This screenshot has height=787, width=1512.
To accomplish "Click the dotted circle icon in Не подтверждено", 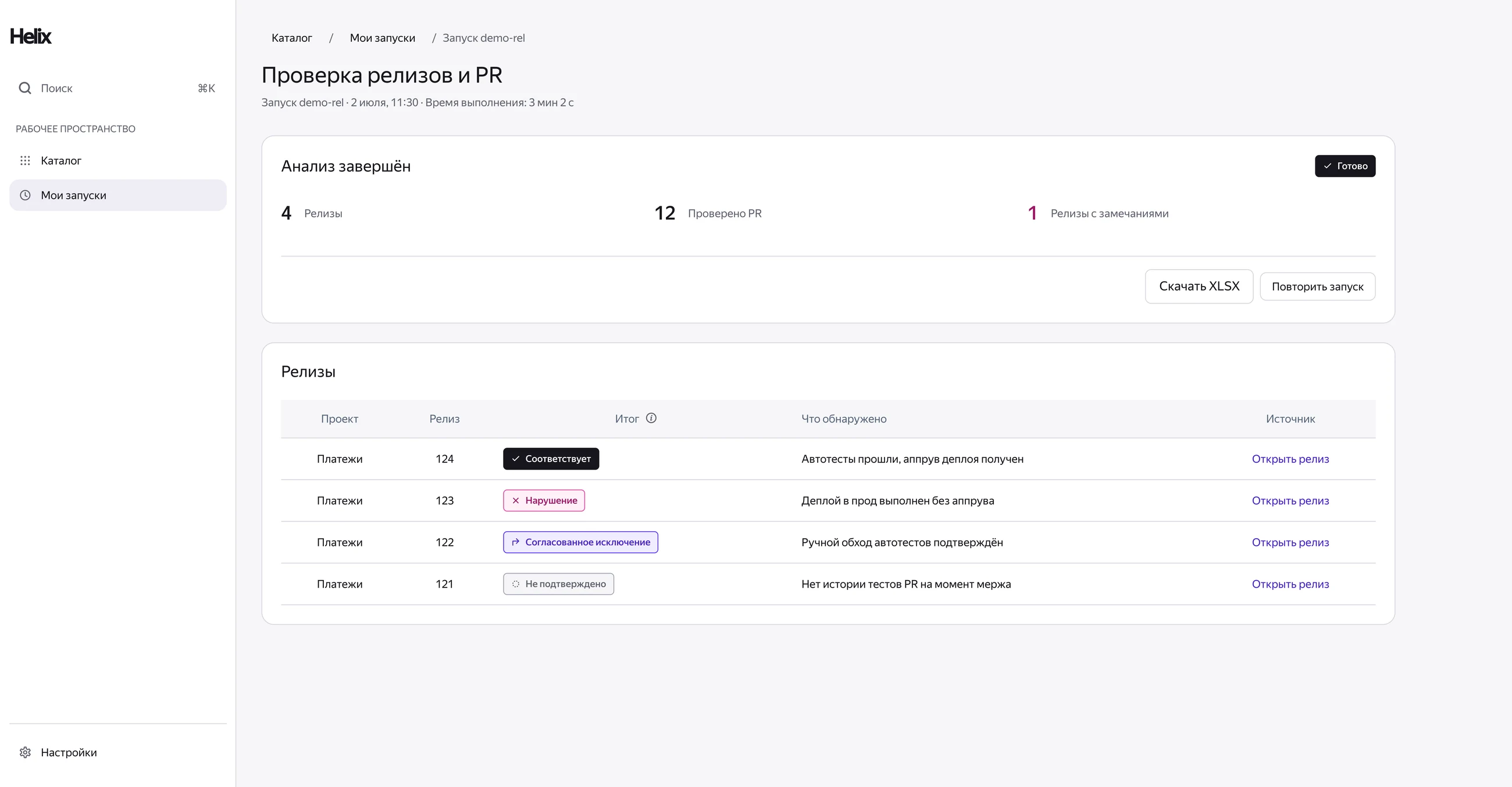I will (515, 584).
